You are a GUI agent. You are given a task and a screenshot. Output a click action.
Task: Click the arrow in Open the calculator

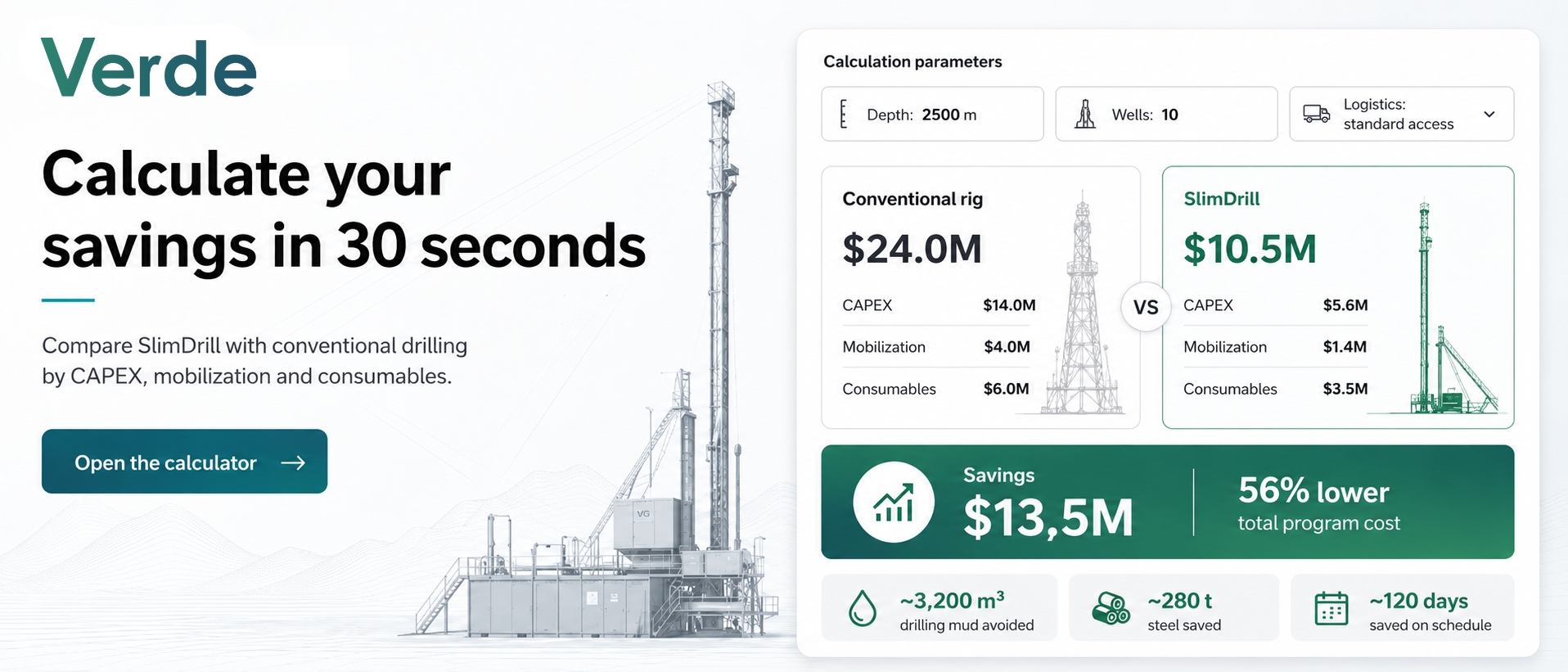293,462
